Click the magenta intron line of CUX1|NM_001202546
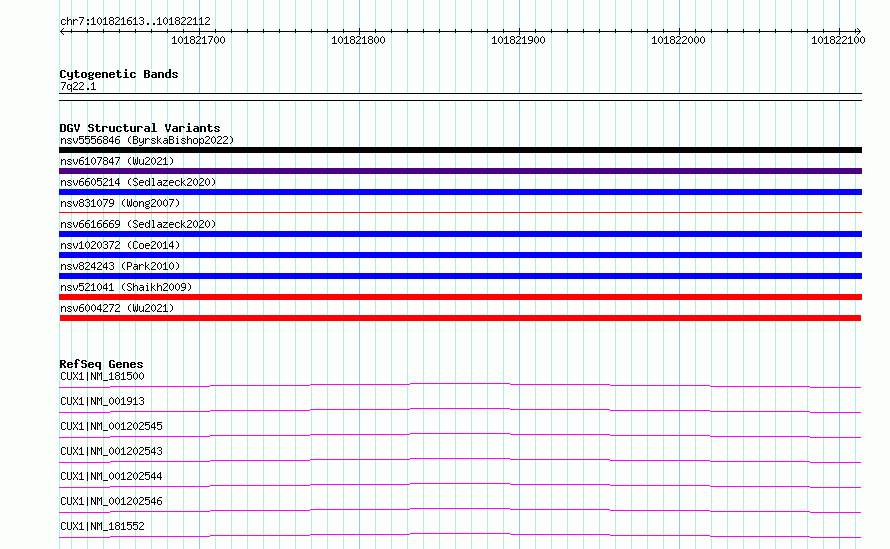 460,509
